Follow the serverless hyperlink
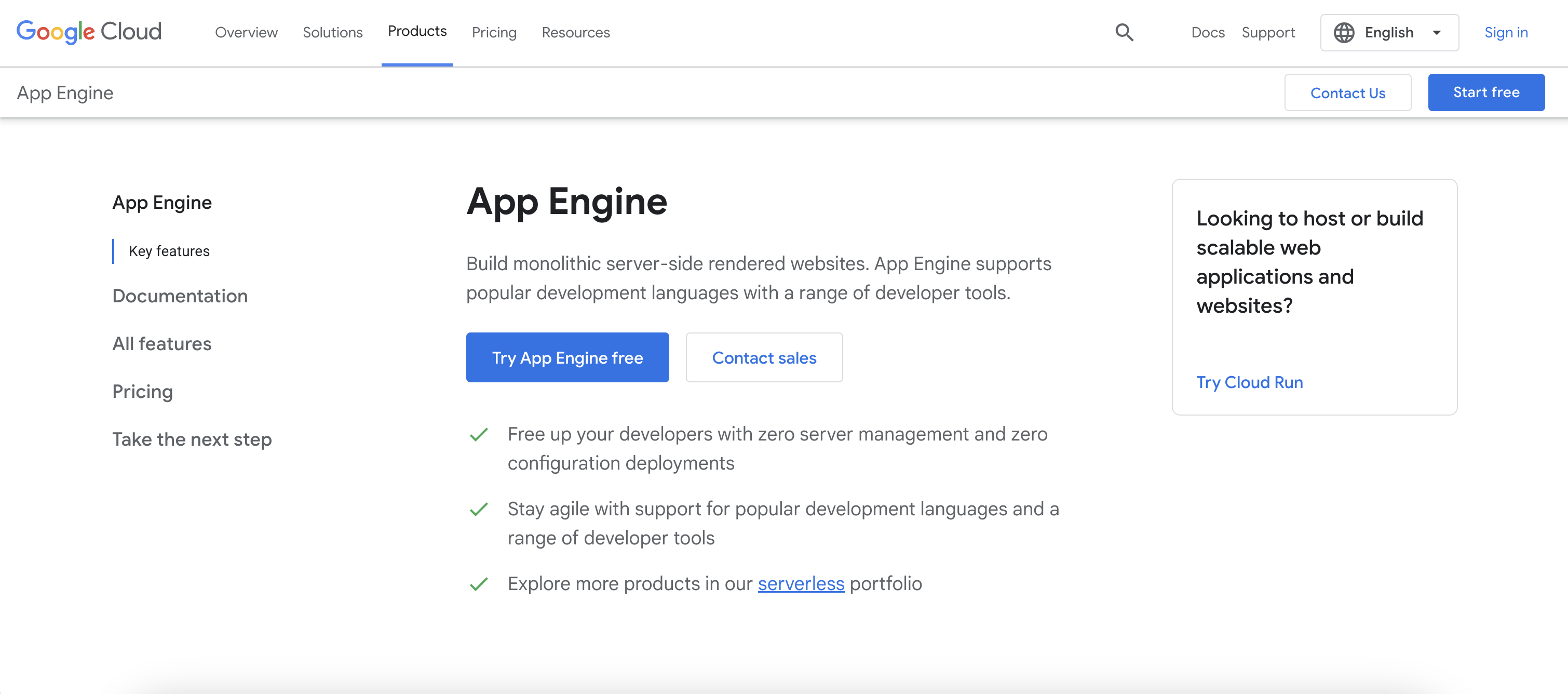Screen dimensions: 1568x694 [x=801, y=583]
